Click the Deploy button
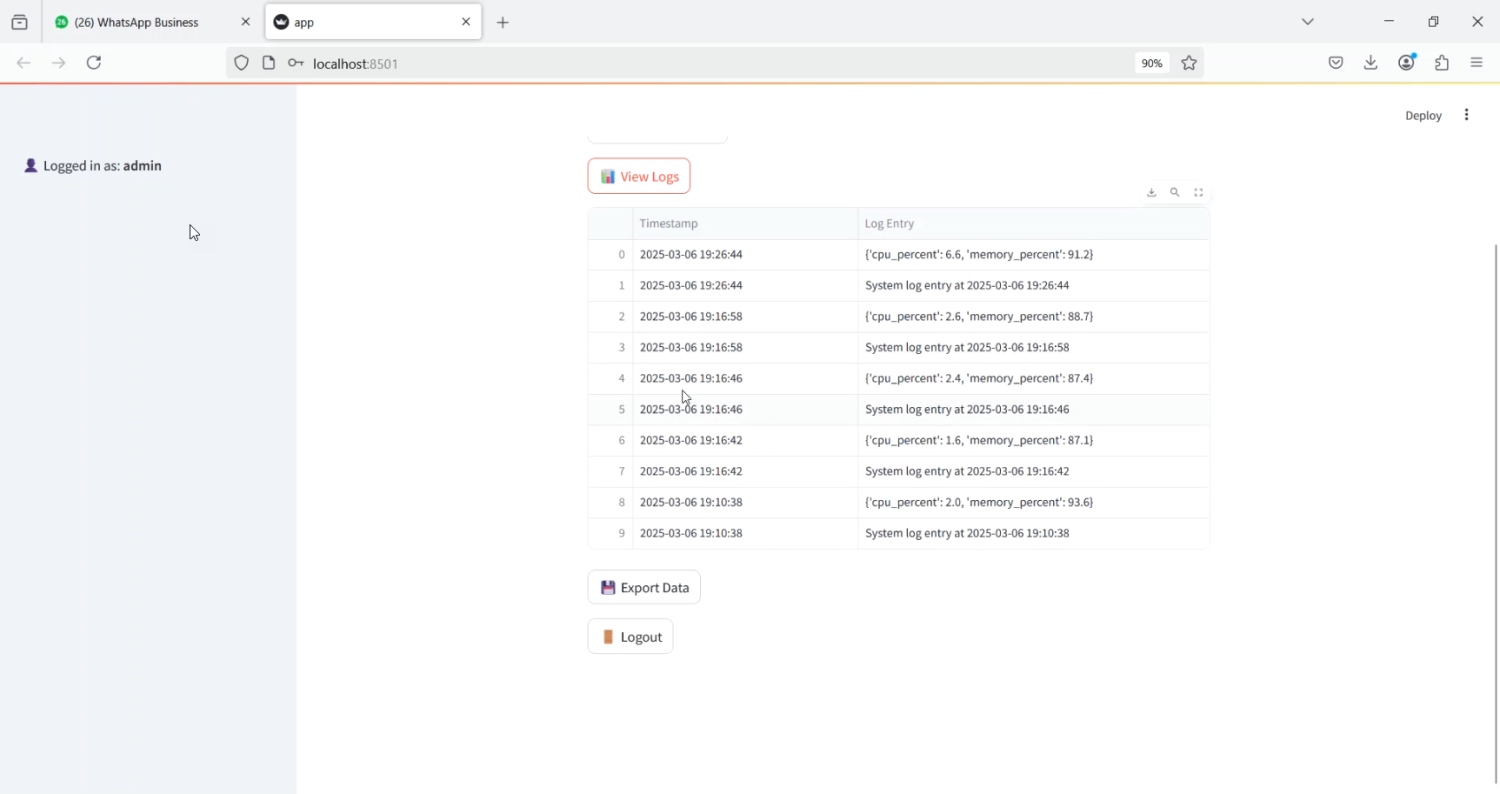The width and height of the screenshot is (1500, 794). [1423, 116]
